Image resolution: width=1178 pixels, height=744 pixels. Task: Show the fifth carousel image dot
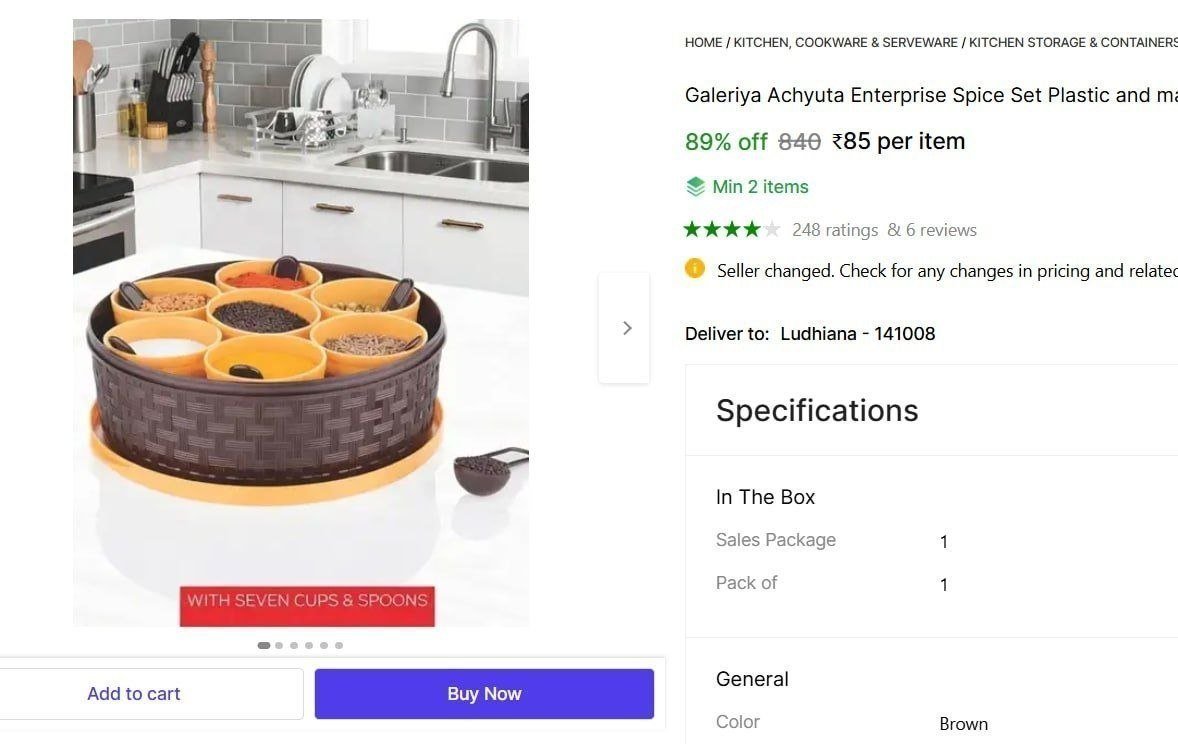click(x=324, y=646)
